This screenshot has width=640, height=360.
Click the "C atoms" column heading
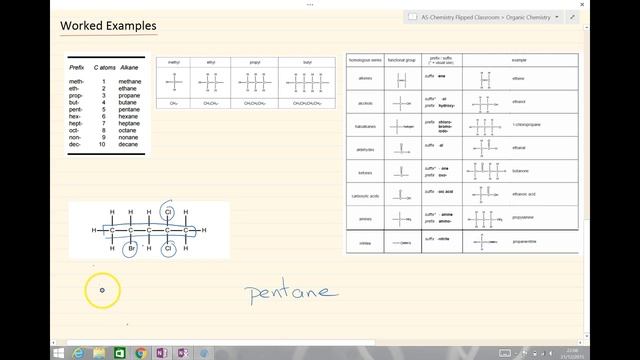point(104,67)
